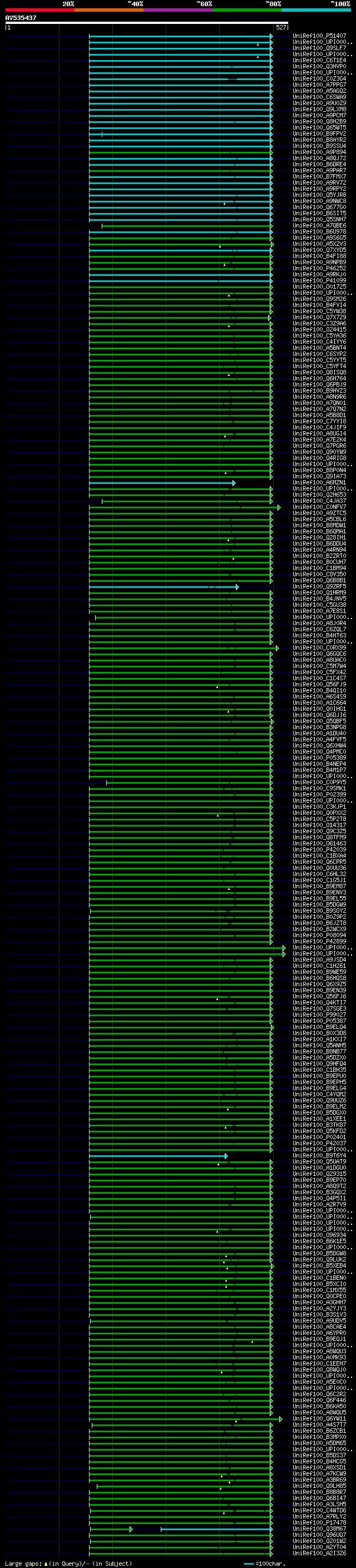Click hit label UniRef100_A9ZTC5
This screenshot has height=1568, width=356.
[x=319, y=513]
